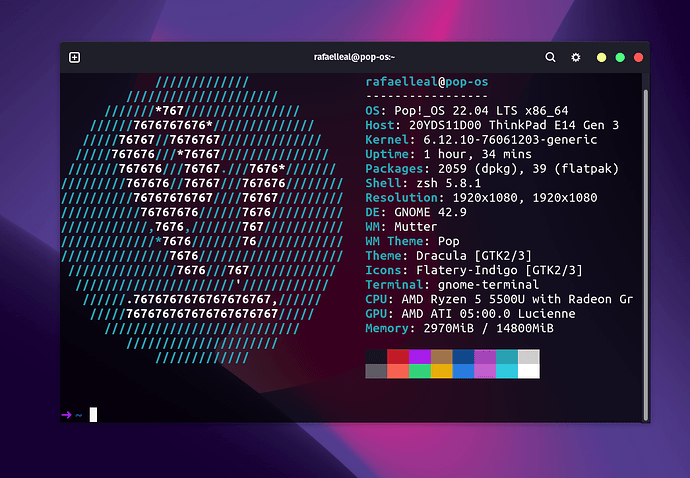Click the bright purple color block, top row

click(x=420, y=357)
